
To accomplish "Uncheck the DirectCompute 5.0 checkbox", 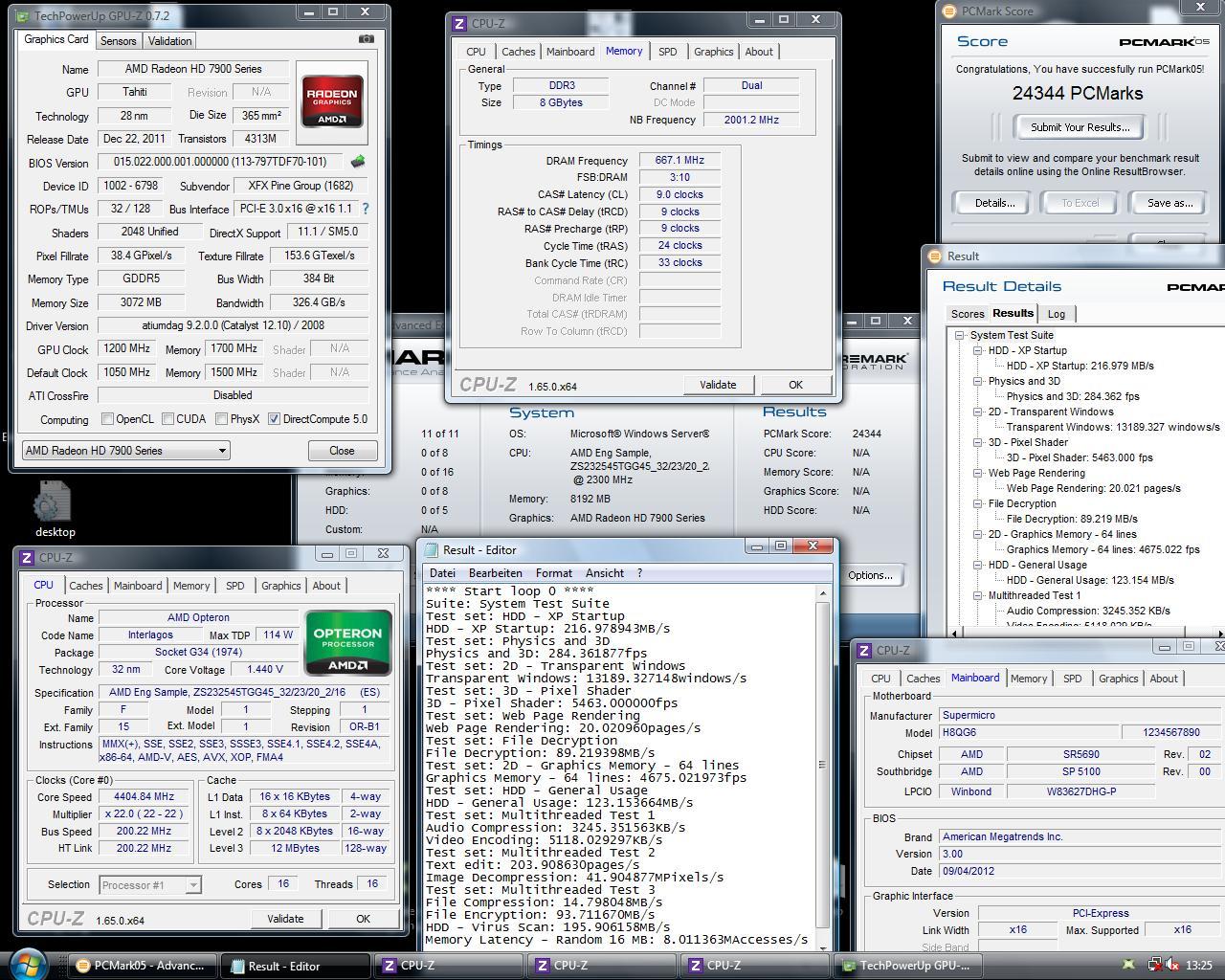I will pyautogui.click(x=275, y=419).
